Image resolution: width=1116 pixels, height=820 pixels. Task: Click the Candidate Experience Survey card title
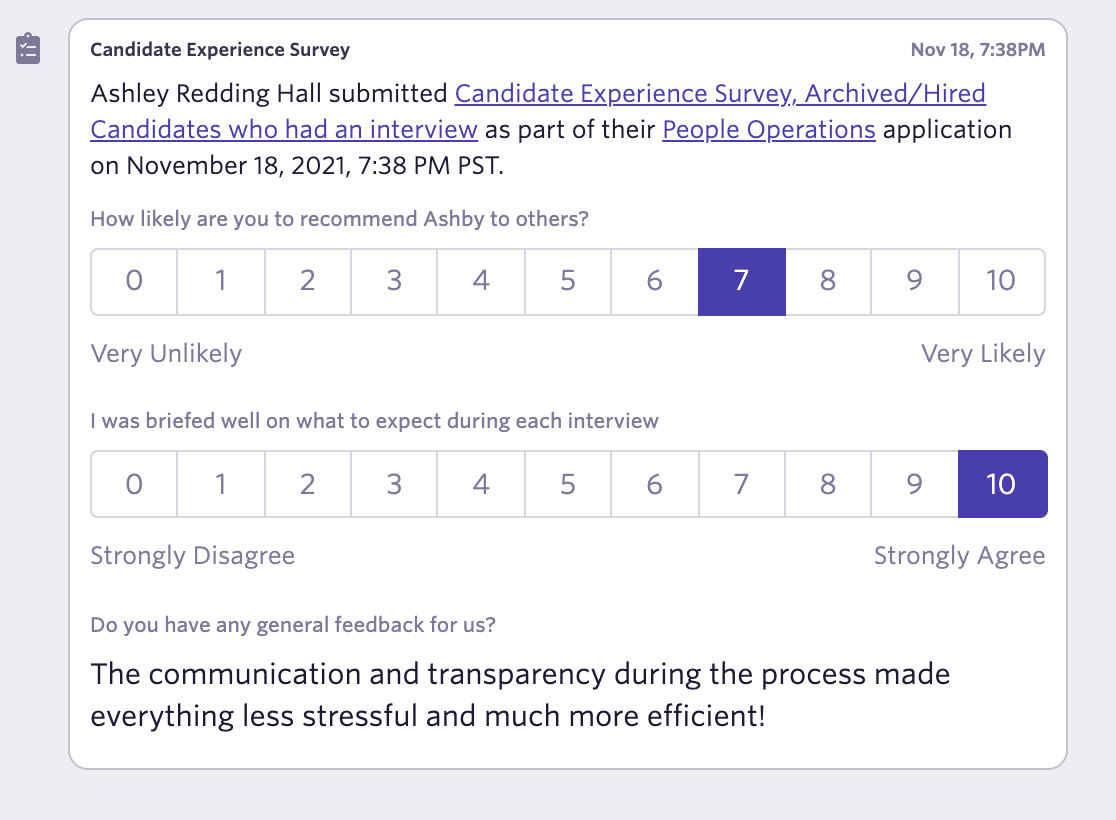(220, 50)
